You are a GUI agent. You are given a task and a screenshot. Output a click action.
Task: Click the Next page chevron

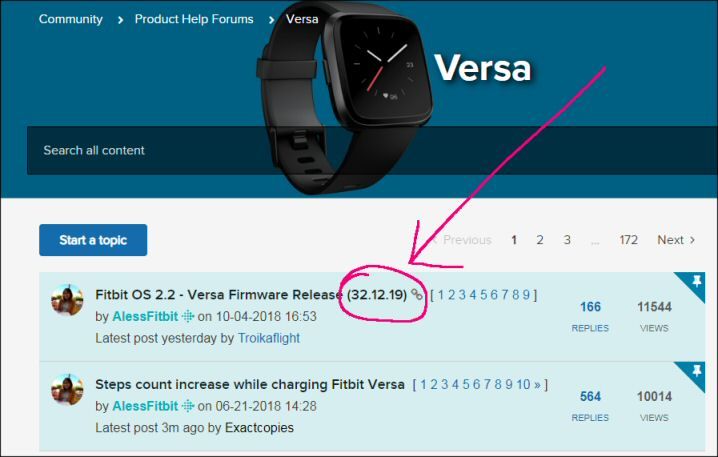click(x=692, y=240)
